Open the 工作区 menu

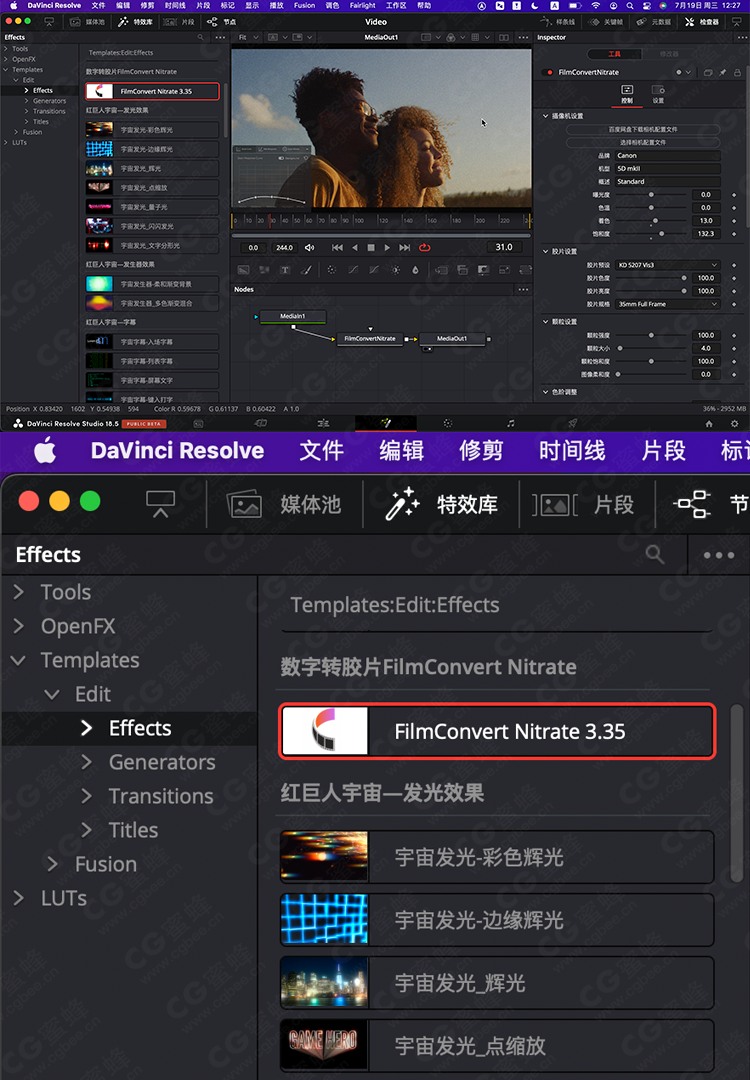396,6
